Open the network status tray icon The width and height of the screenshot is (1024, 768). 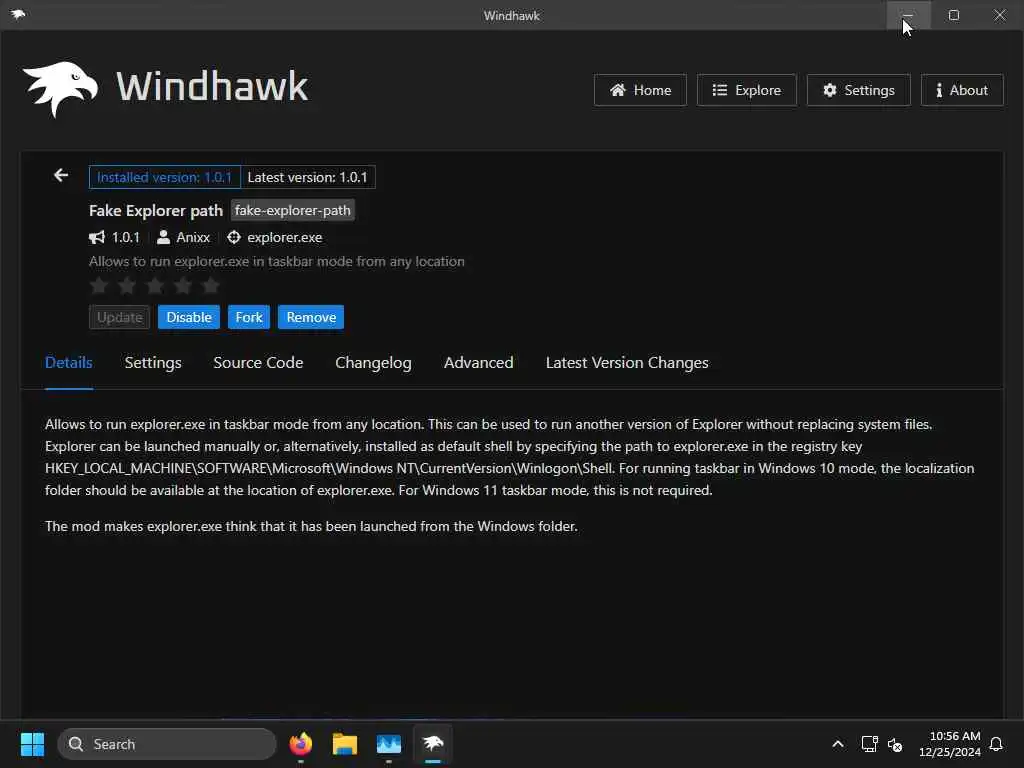[869, 744]
